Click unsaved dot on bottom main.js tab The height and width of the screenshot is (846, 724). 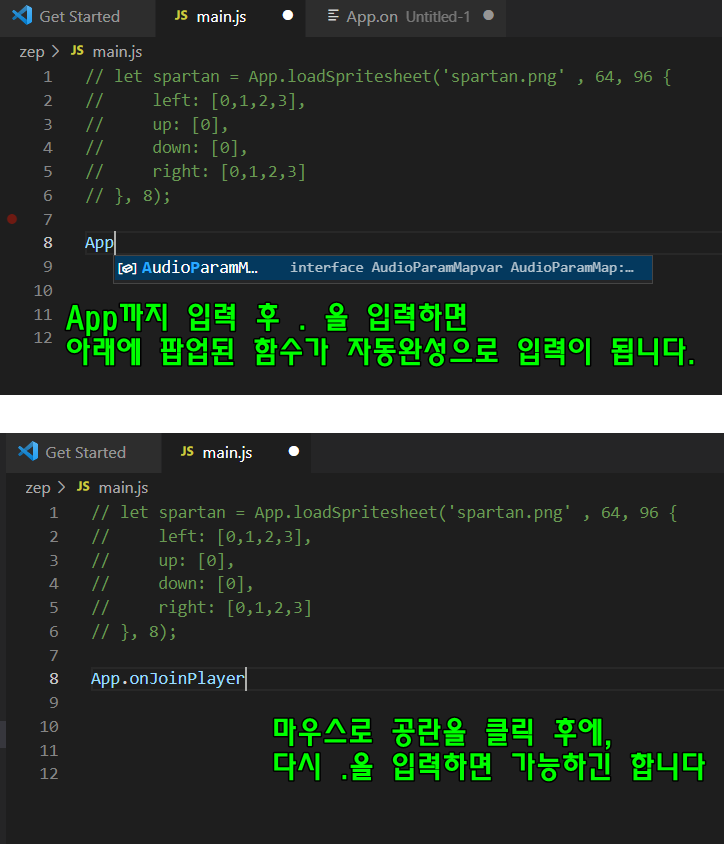[x=294, y=451]
